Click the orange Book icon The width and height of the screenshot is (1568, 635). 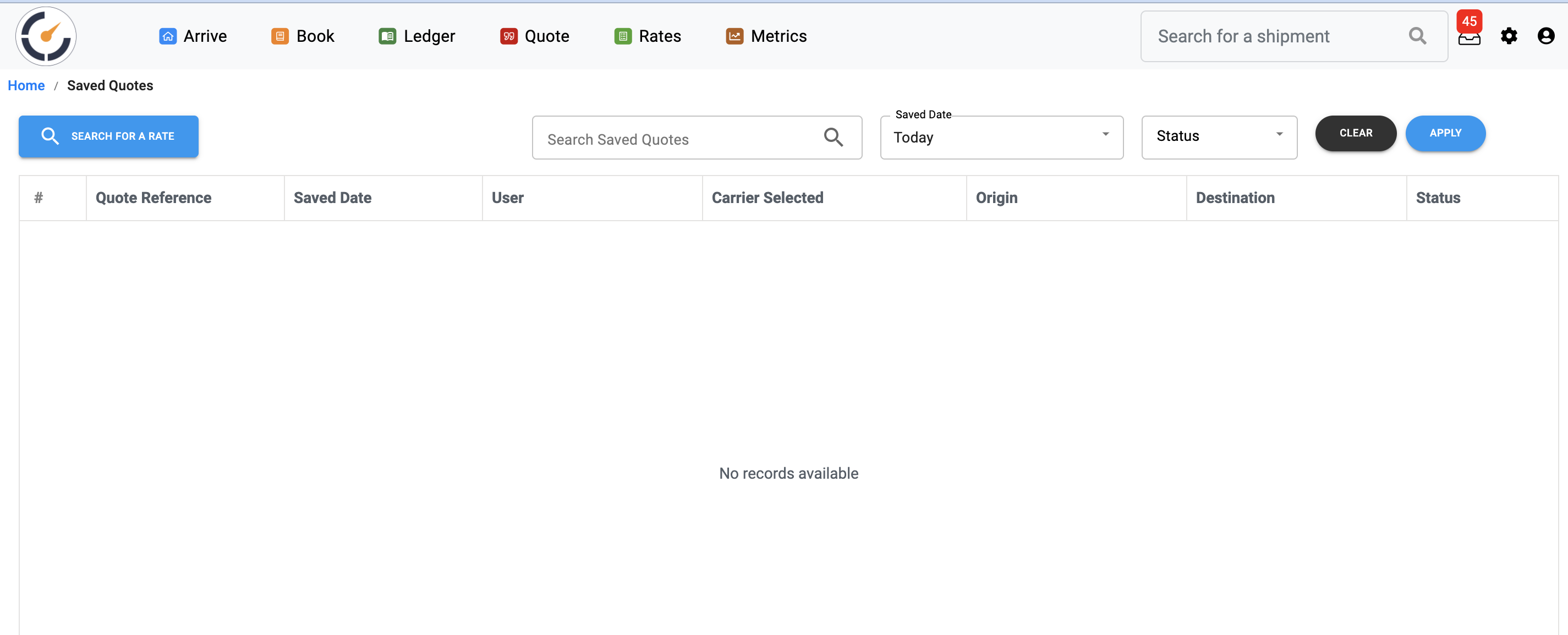(279, 36)
